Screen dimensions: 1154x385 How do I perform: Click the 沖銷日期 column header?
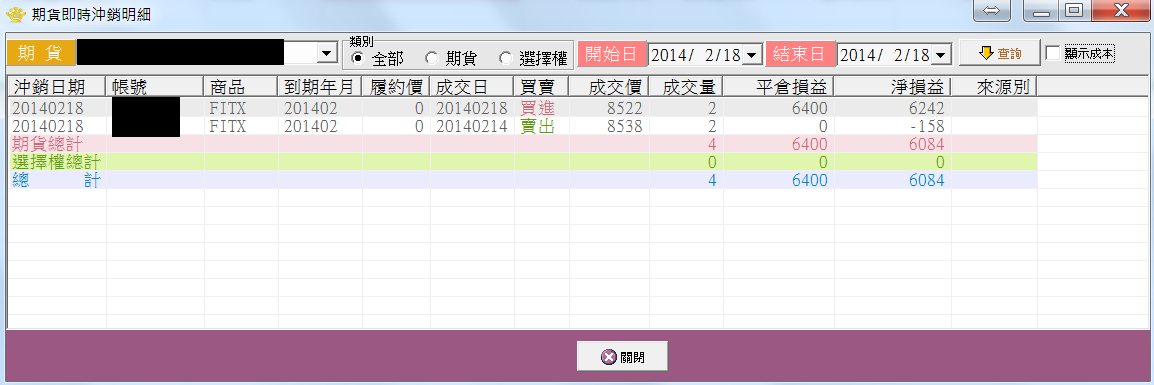point(57,87)
